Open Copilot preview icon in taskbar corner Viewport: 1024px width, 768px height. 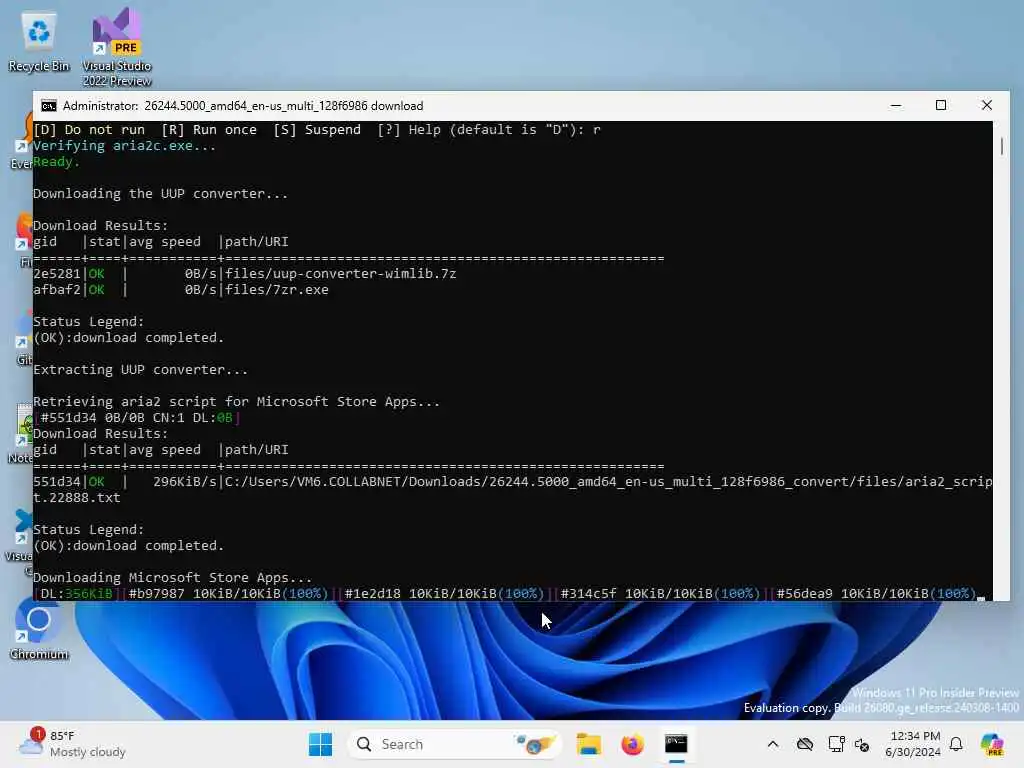(992, 744)
